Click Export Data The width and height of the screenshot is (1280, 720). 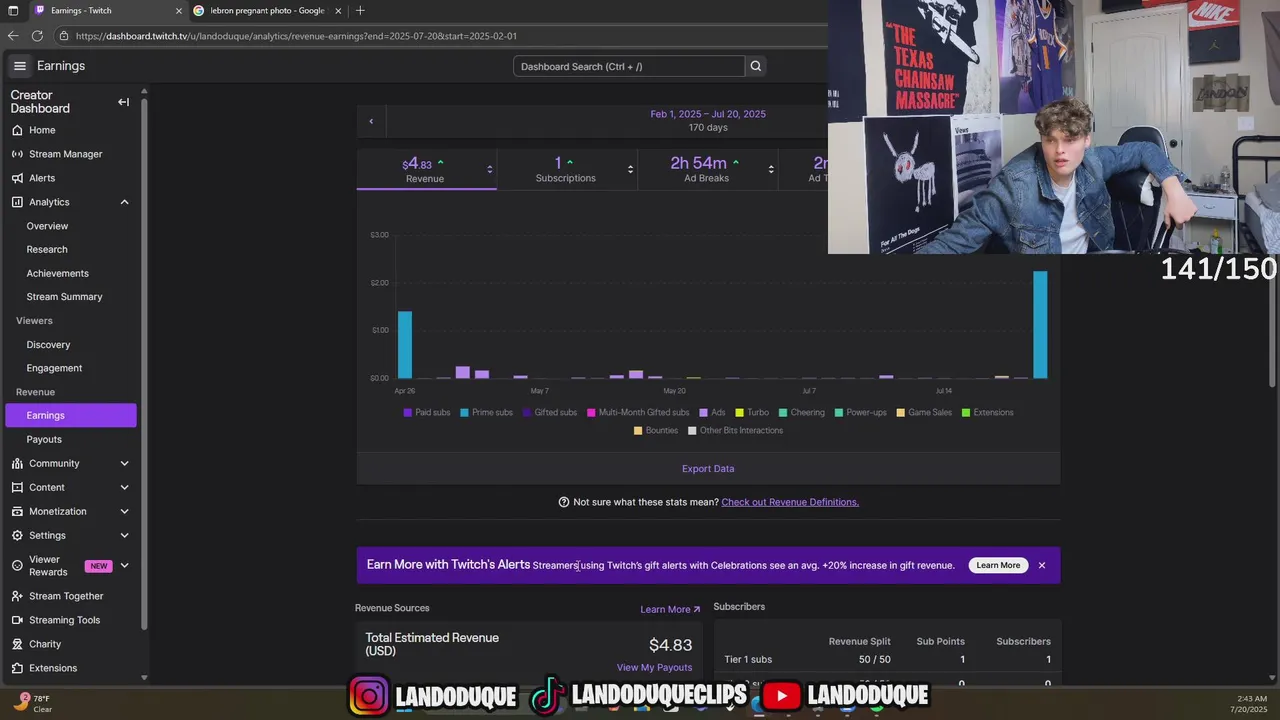(x=708, y=468)
